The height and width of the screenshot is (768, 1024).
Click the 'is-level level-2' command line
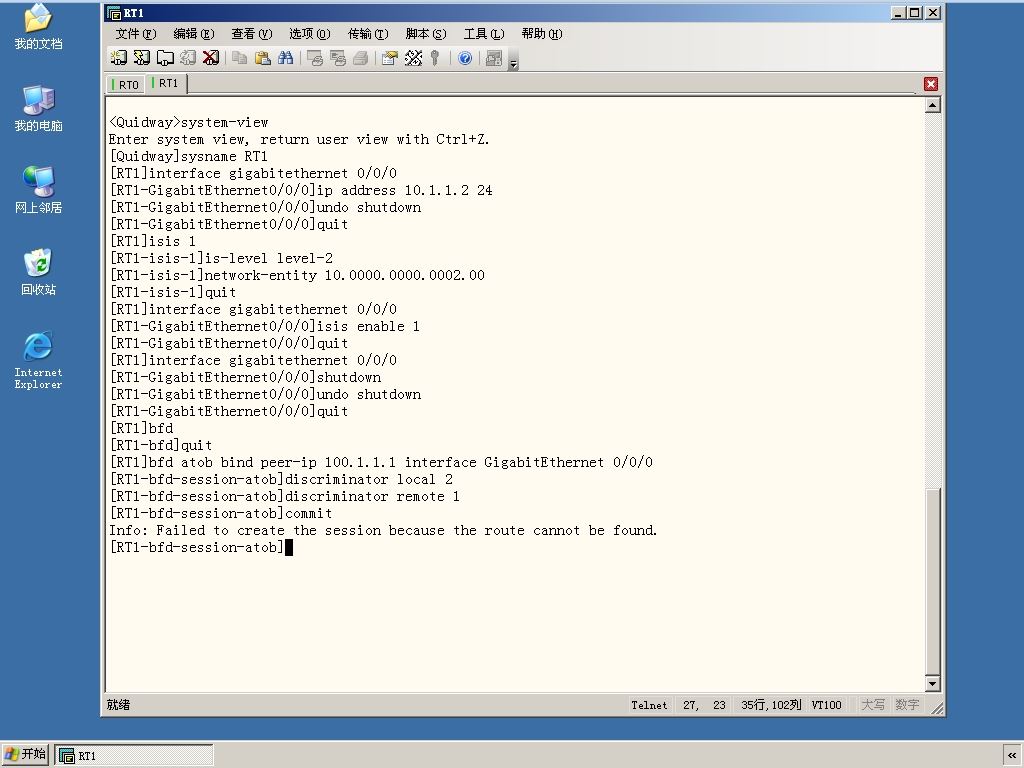221,258
